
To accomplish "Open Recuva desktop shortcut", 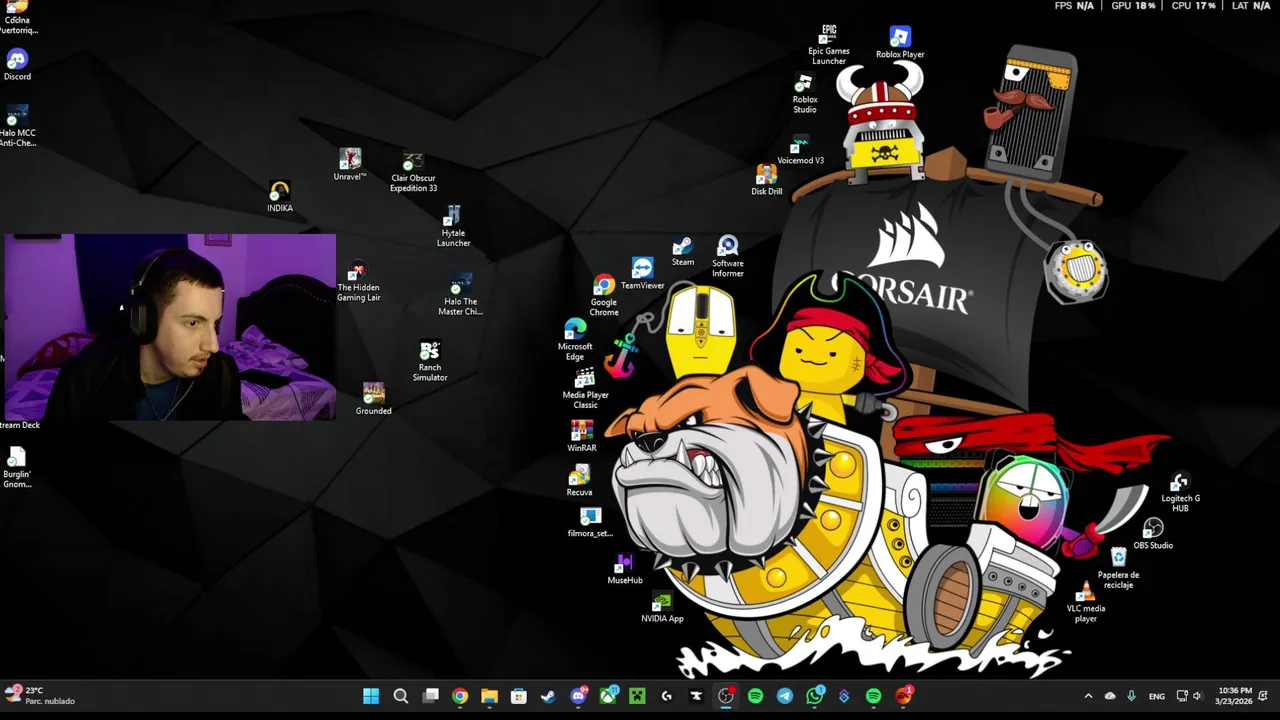I will 579,480.
